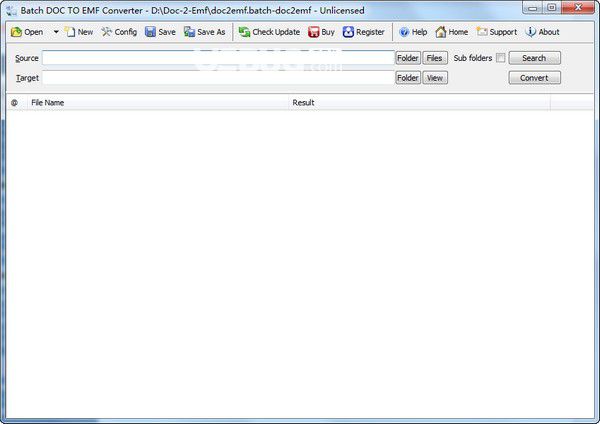This screenshot has height=424, width=600.
Task: Minimize the converter window
Action: pos(532,8)
